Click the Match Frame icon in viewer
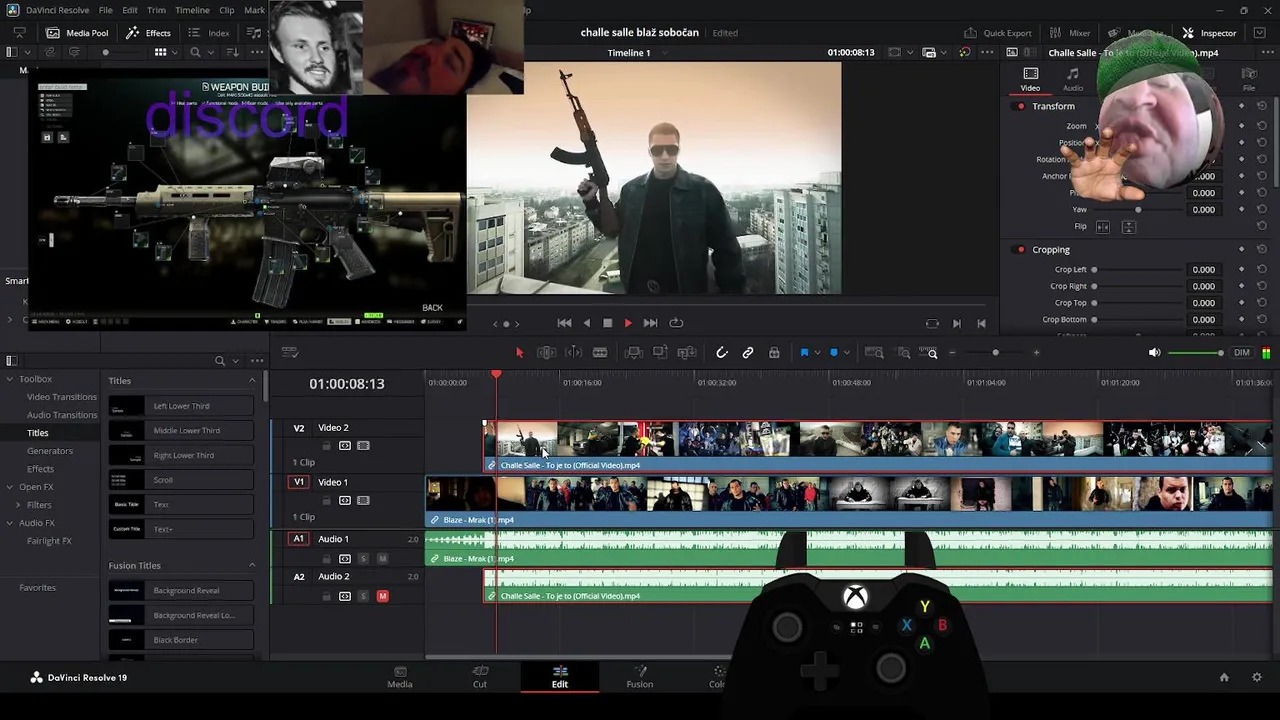This screenshot has width=1280, height=720. click(932, 323)
